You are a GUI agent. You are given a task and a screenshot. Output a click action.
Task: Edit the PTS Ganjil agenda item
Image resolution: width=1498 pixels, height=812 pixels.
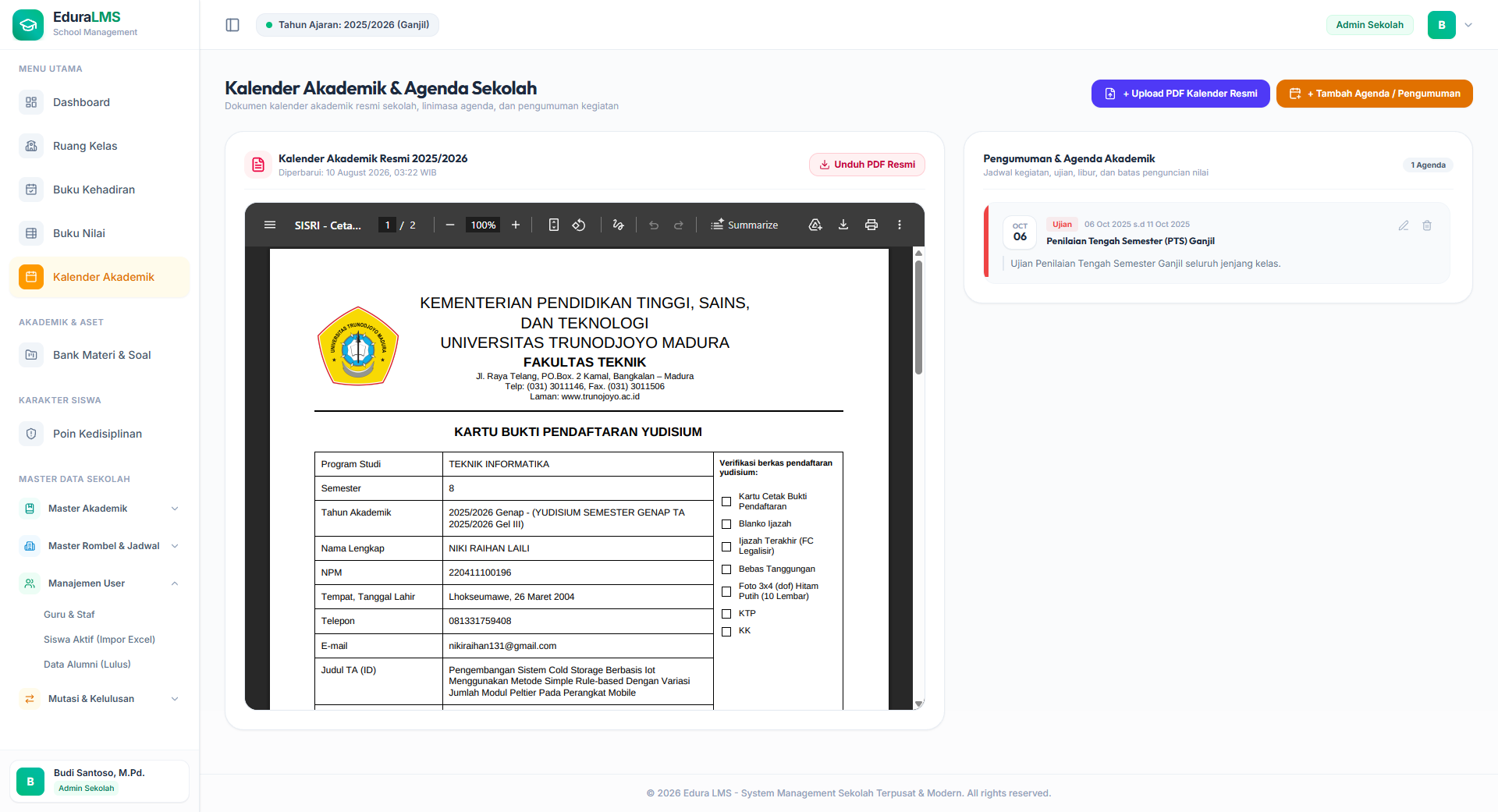coord(1404,225)
